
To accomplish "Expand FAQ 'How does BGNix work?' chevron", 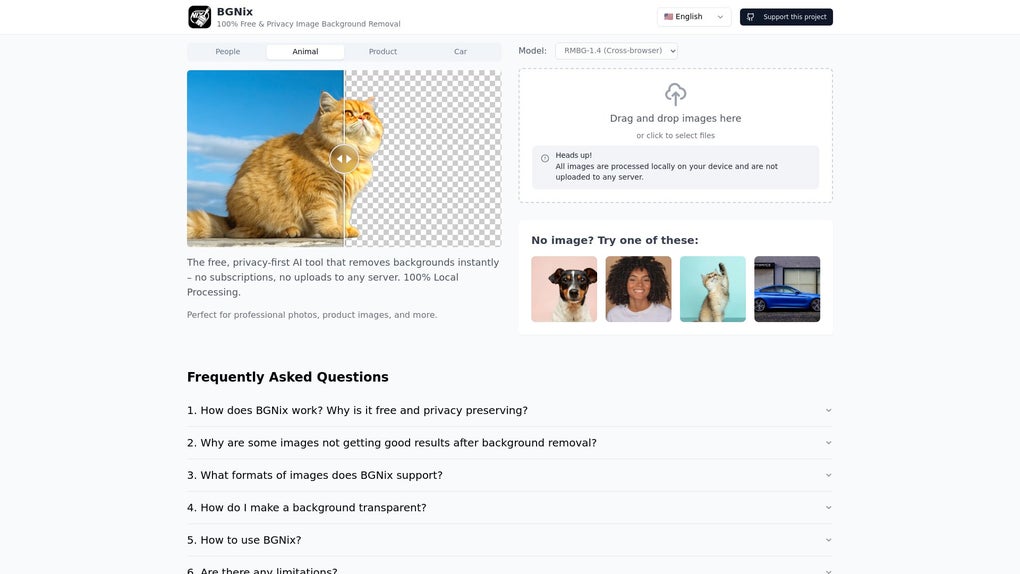I will coord(828,411).
